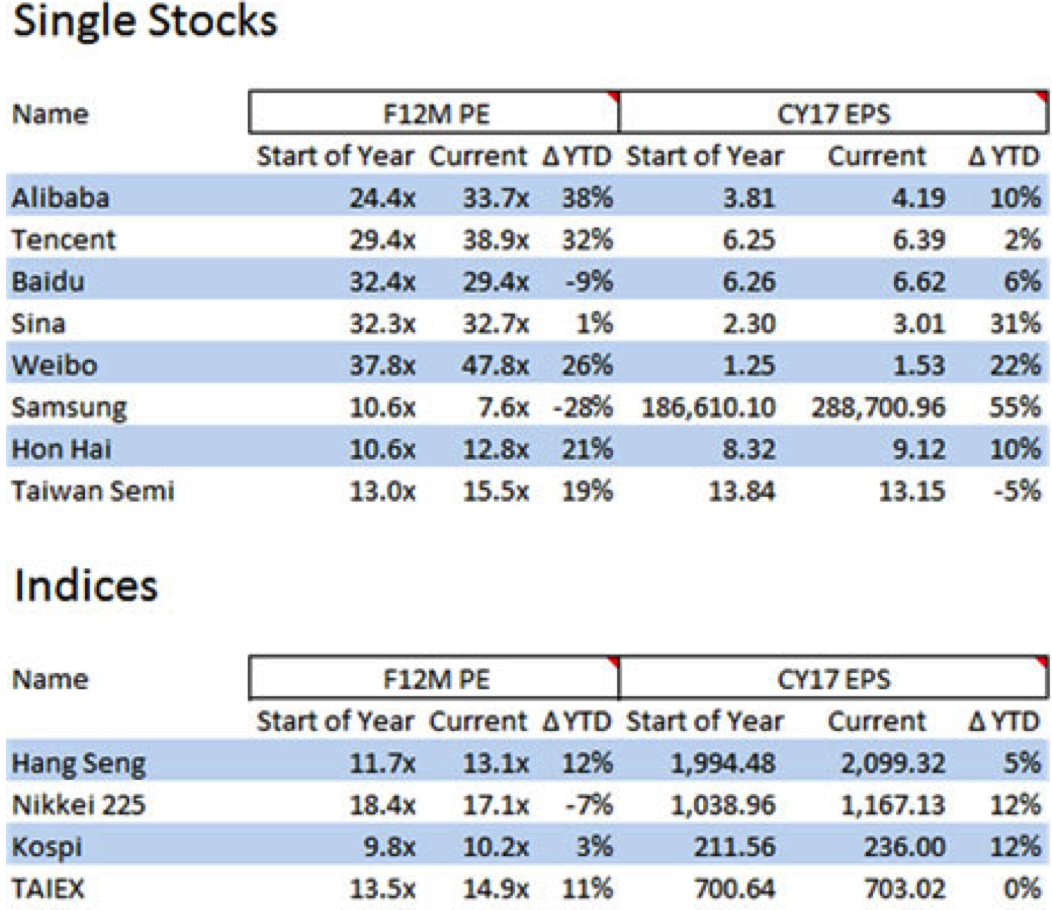Click the Single Stocks F12M PE header cell
1052x910 pixels.
[432, 114]
